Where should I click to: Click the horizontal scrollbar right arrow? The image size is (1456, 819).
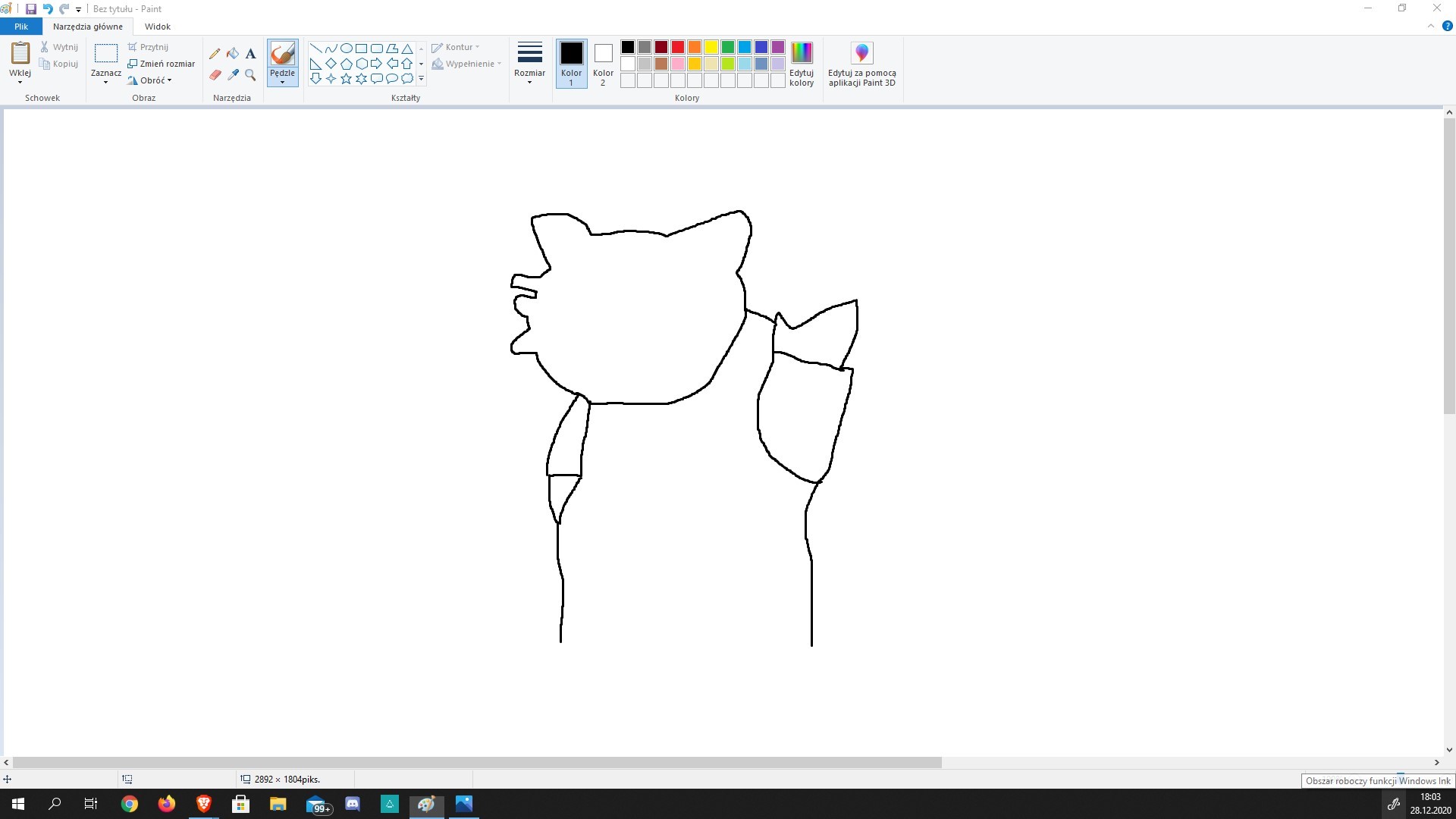(x=1436, y=763)
